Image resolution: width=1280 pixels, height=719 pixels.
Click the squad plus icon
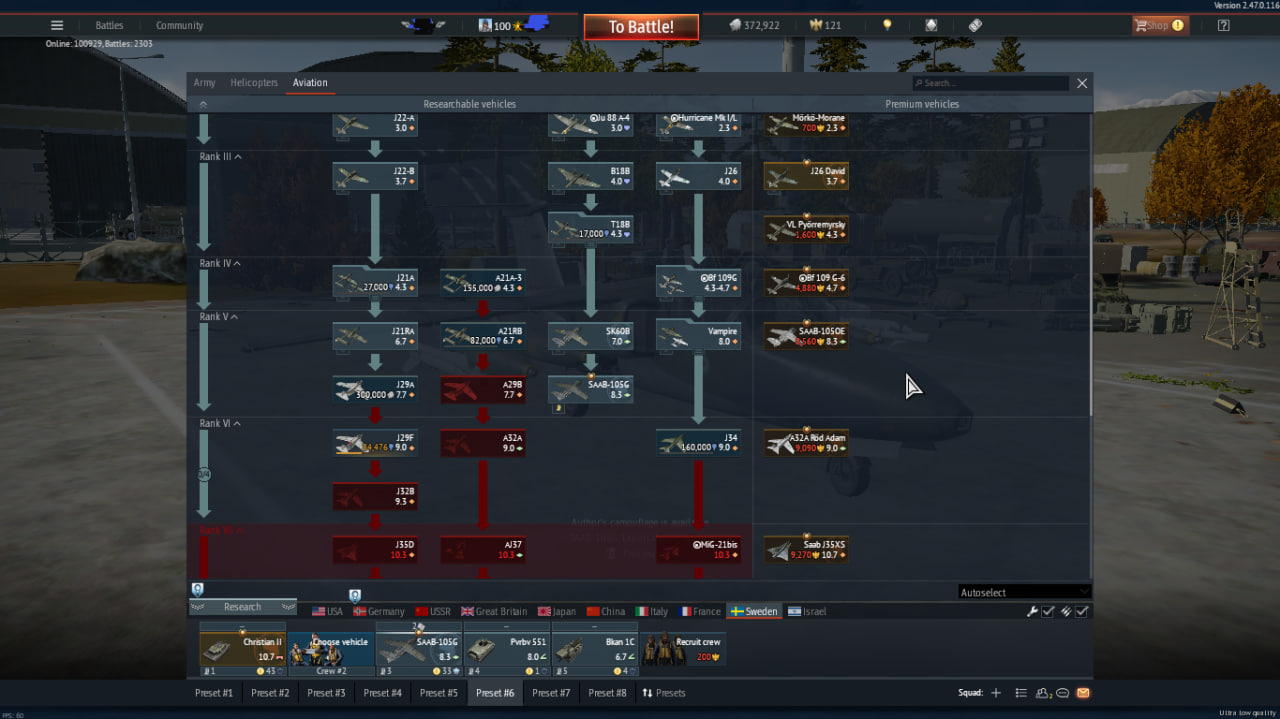(x=995, y=693)
